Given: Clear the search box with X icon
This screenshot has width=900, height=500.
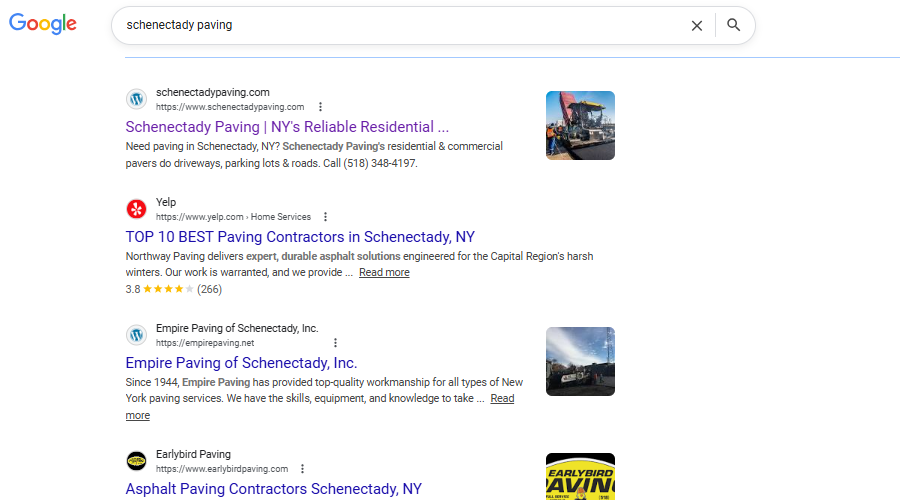Looking at the screenshot, I should [x=697, y=26].
